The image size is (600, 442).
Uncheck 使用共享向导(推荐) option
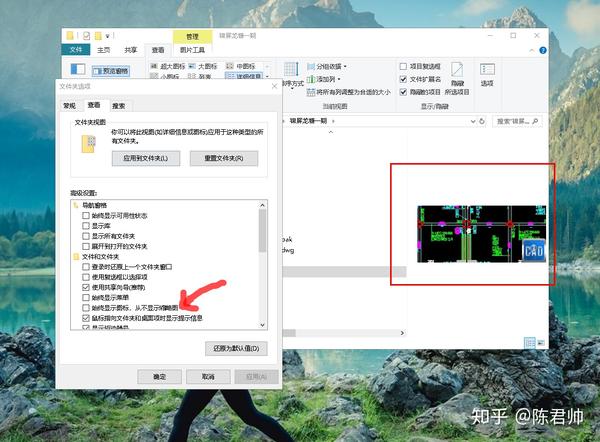[86, 287]
